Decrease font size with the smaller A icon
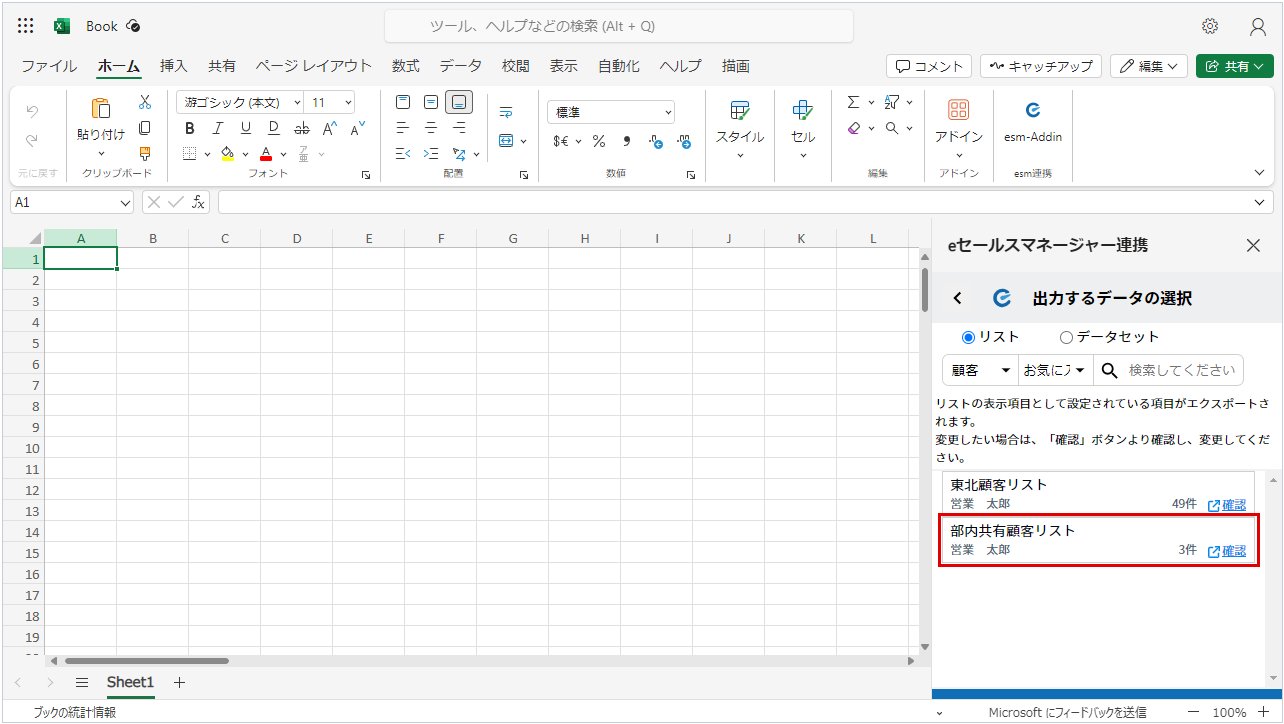 click(357, 128)
